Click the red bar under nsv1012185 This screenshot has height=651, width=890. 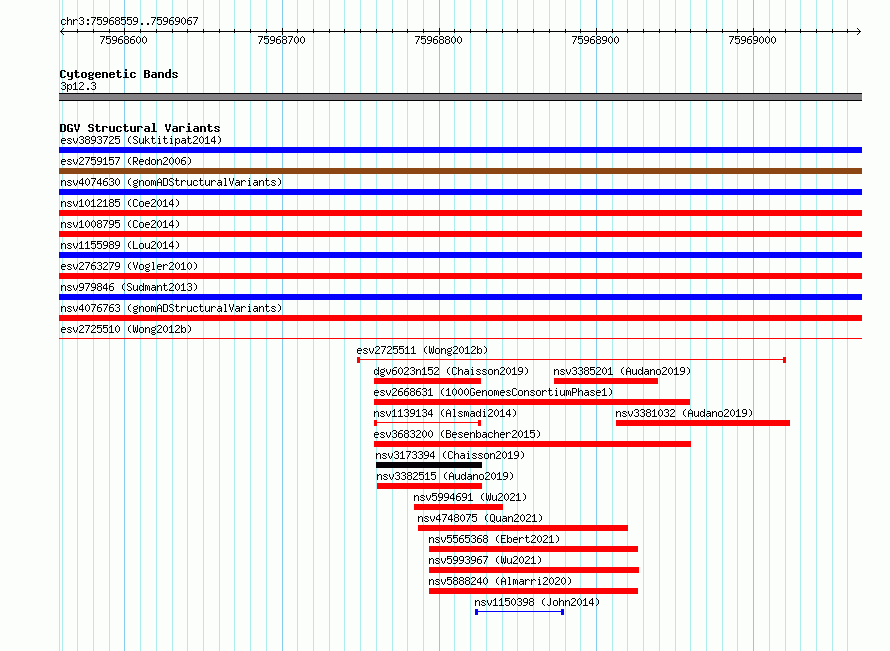tap(460, 213)
